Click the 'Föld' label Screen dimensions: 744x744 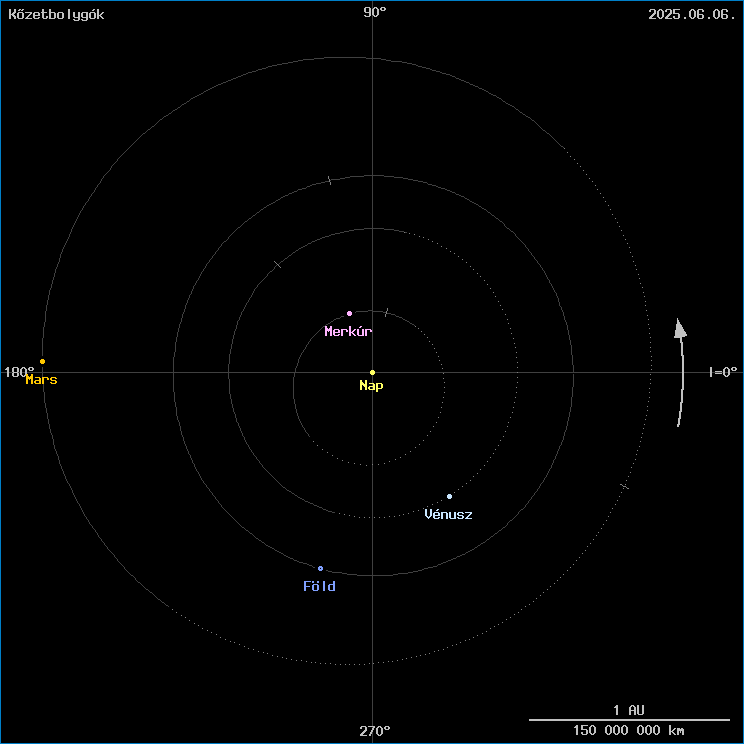pos(319,586)
